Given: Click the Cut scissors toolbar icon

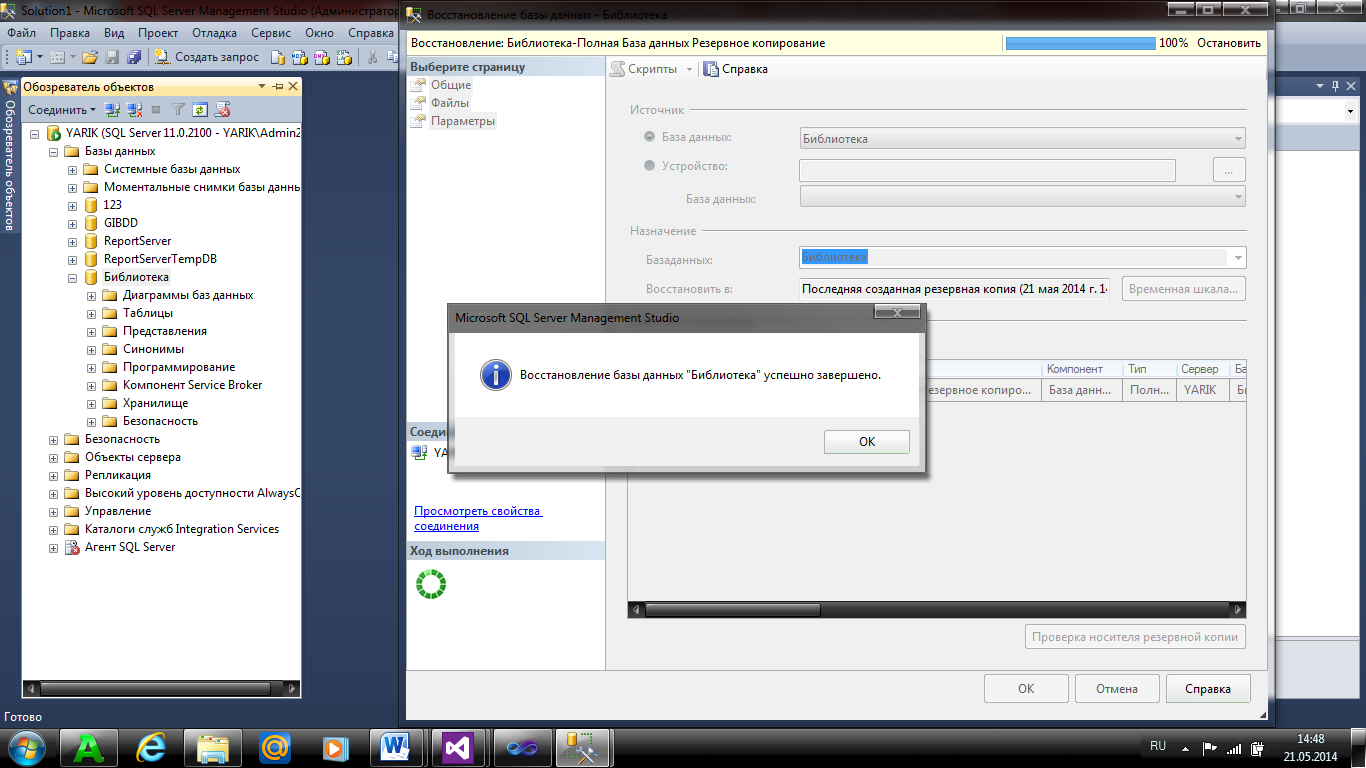Looking at the screenshot, I should 373,57.
